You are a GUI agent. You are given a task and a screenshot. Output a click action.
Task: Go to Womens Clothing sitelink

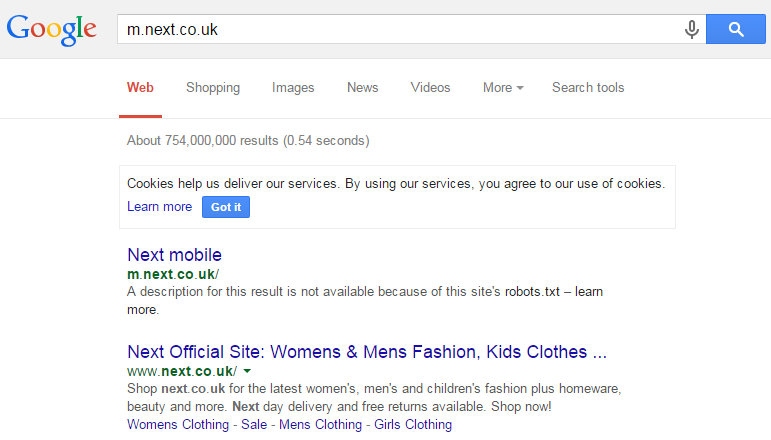178,424
